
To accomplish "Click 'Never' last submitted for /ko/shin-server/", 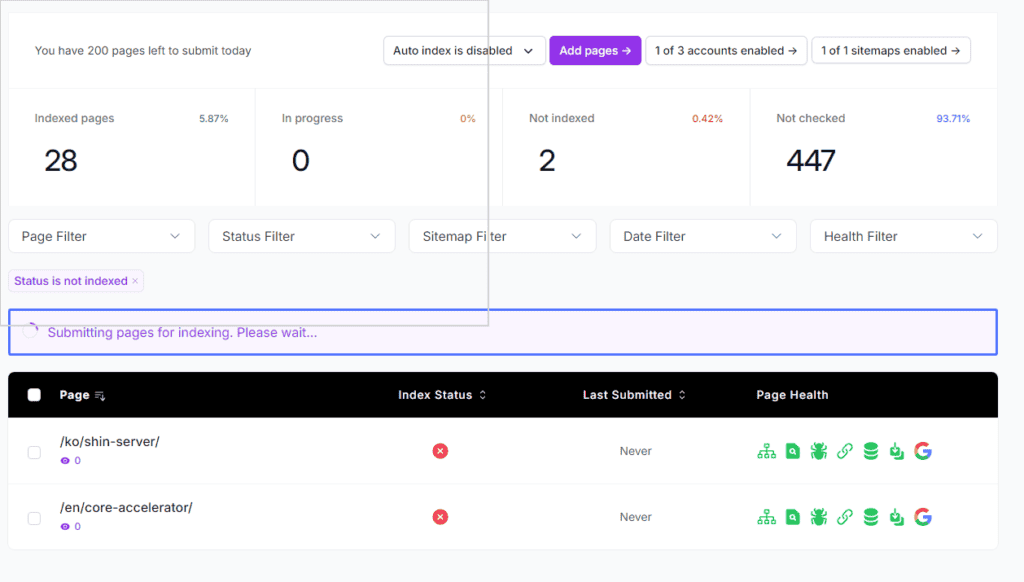I will [x=635, y=451].
